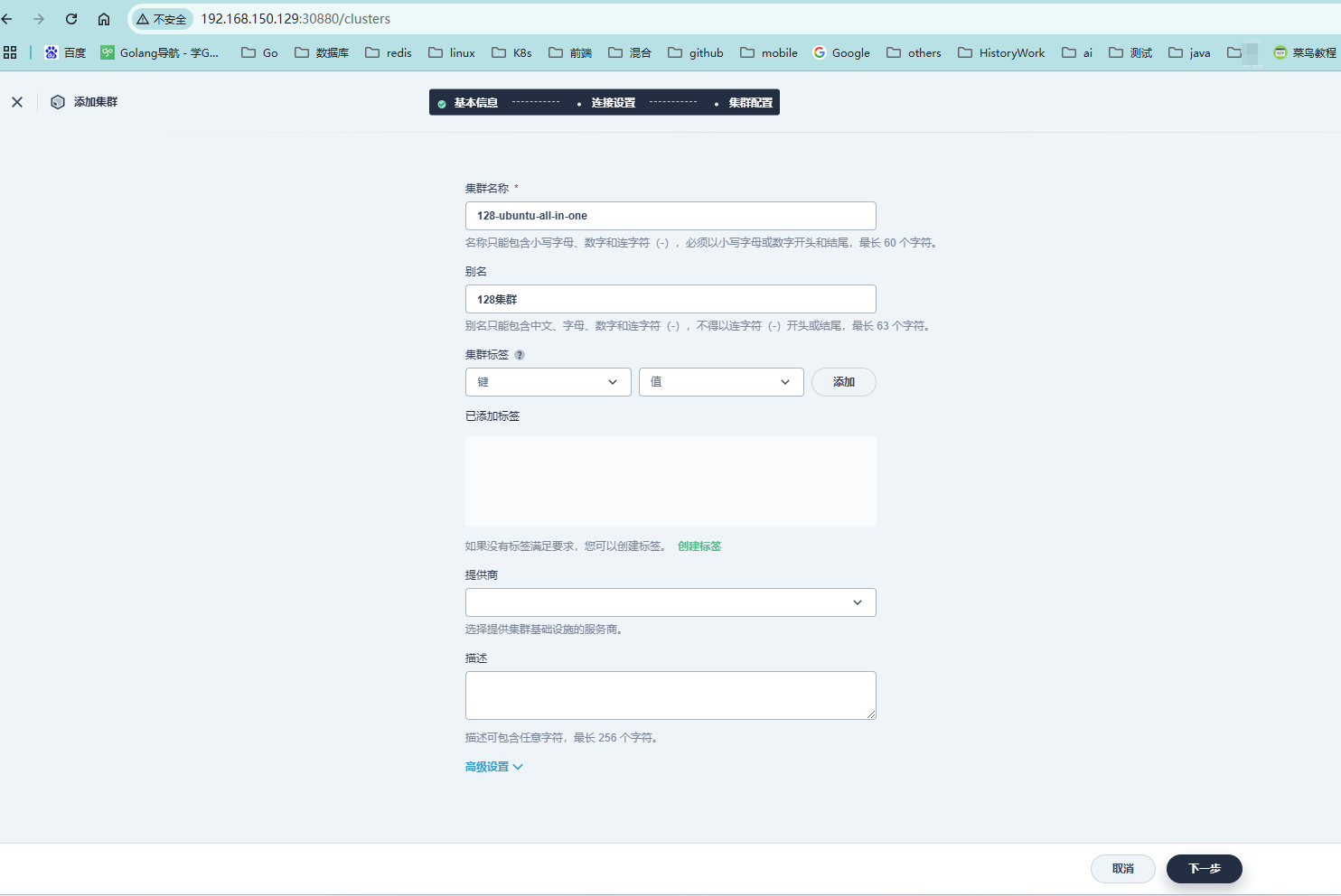
Task: Open the K8s bookmark folder
Action: pyautogui.click(x=511, y=52)
